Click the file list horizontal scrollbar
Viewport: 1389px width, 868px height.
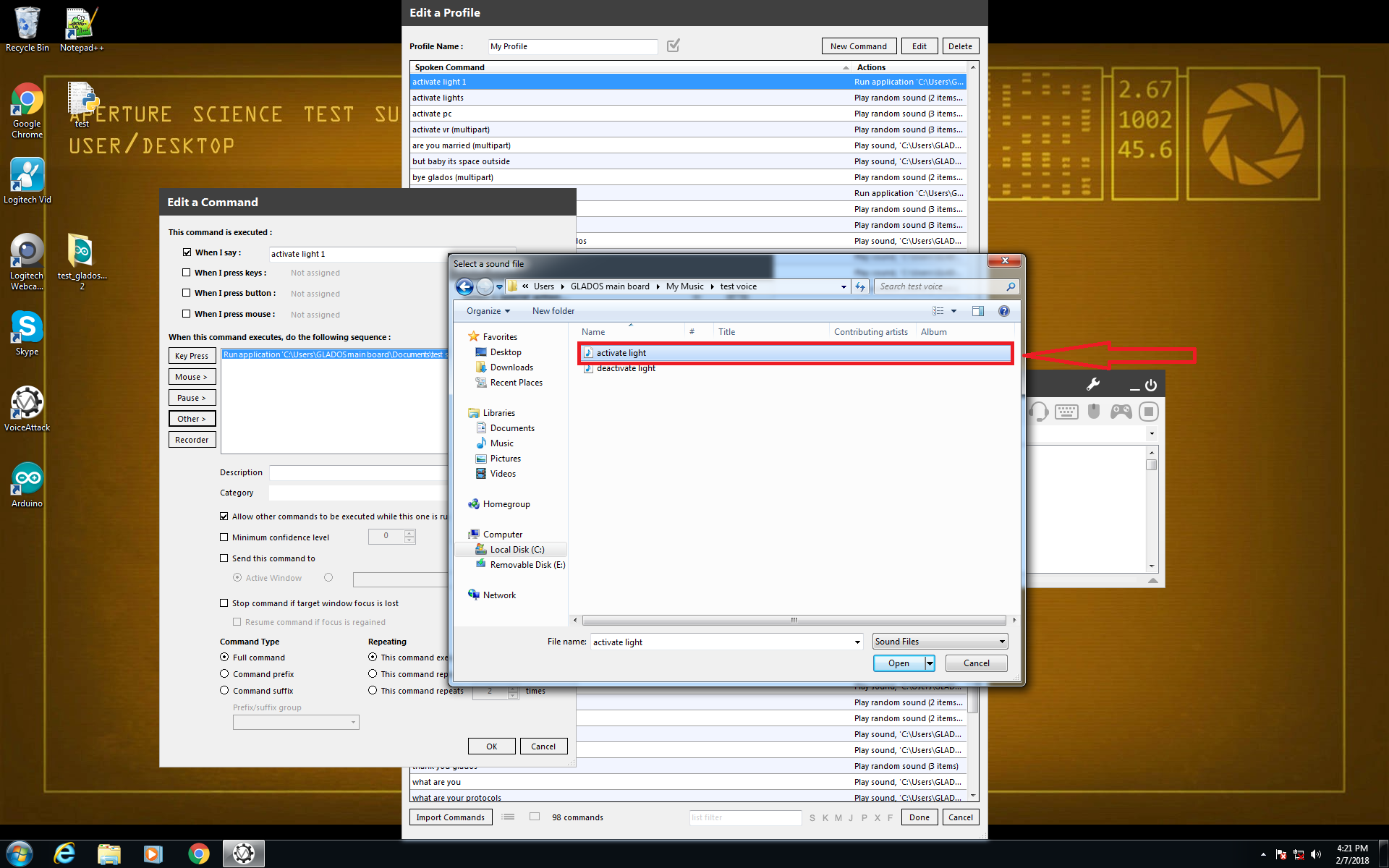pyautogui.click(x=794, y=620)
